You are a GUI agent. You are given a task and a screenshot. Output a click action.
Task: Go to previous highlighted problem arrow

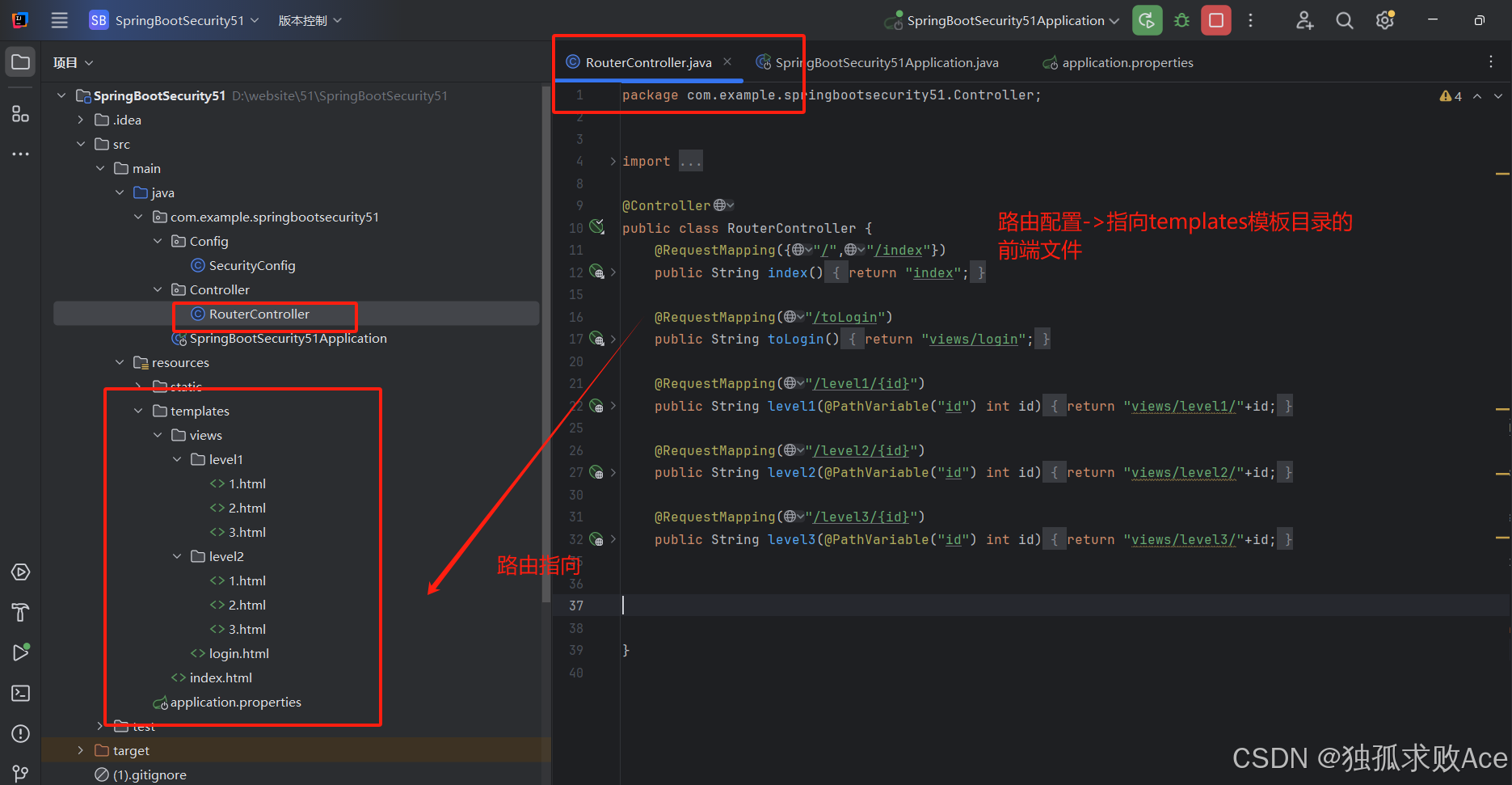pos(1477,96)
